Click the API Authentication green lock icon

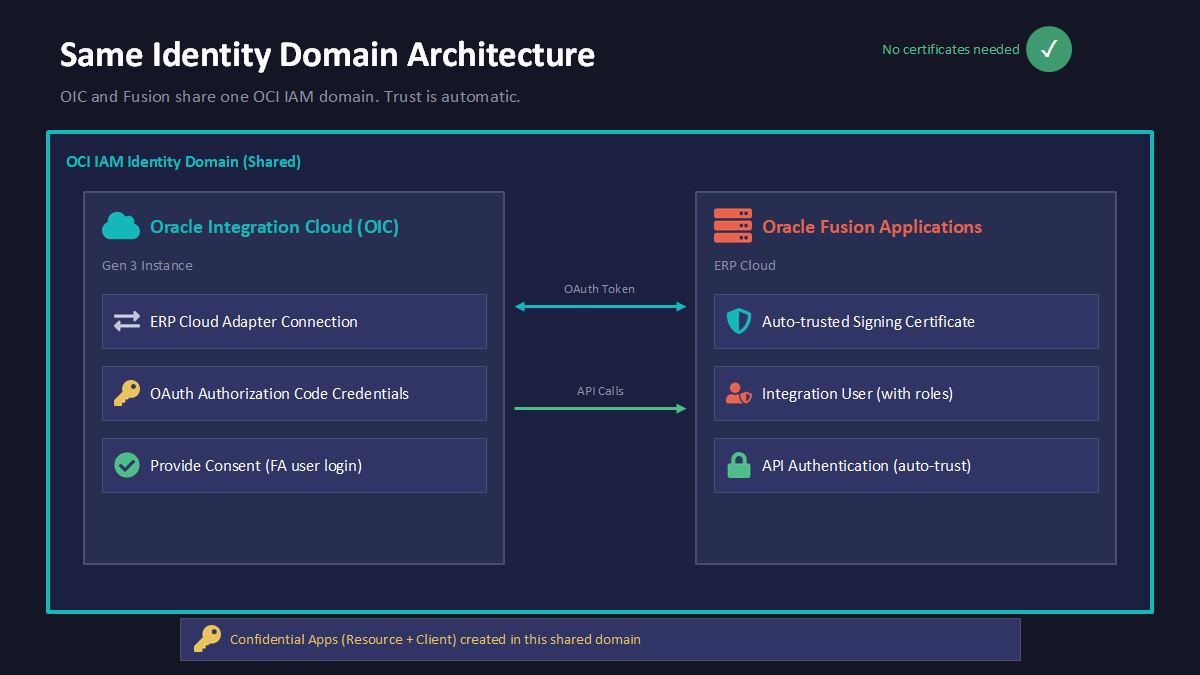(x=738, y=466)
